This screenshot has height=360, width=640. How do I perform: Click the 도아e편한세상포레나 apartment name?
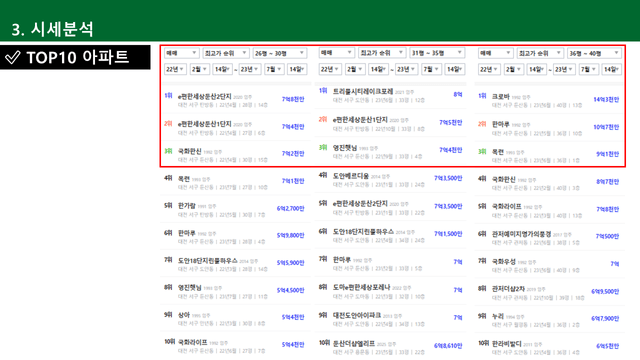pos(361,287)
